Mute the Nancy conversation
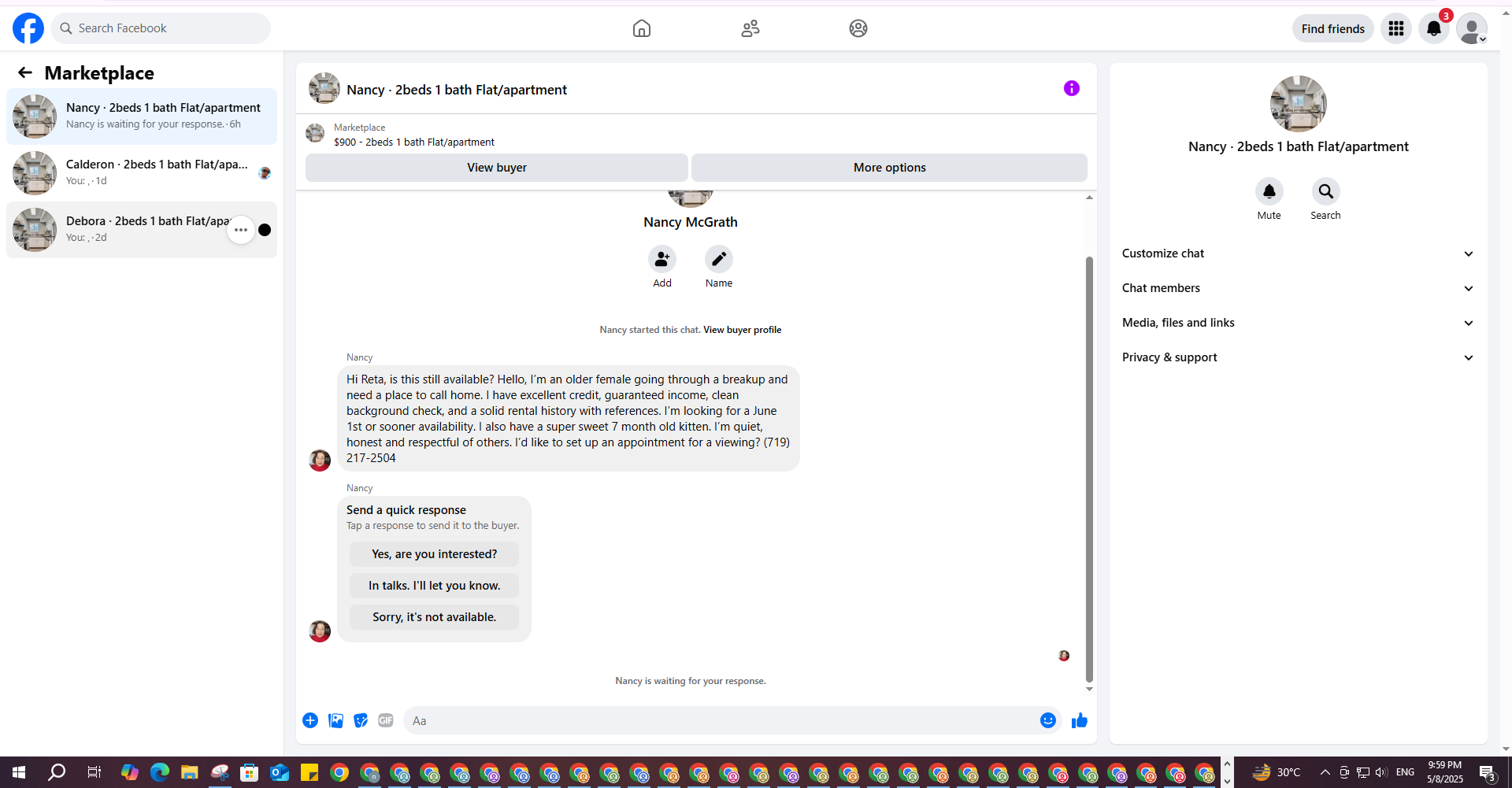1512x788 pixels. pyautogui.click(x=1269, y=191)
